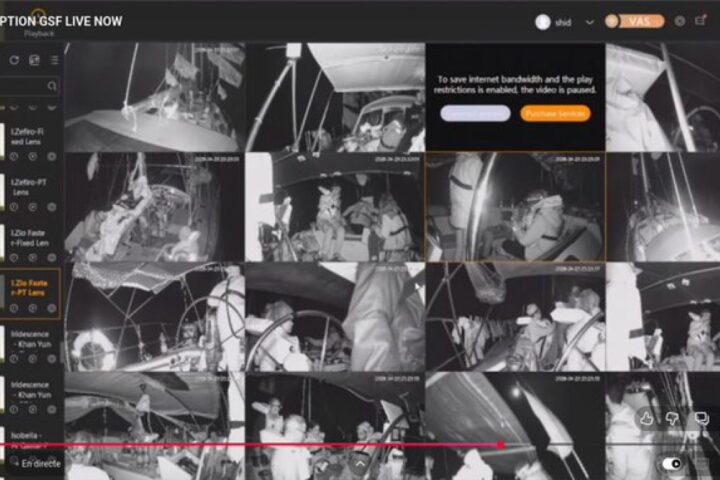Image resolution: width=720 pixels, height=480 pixels.
Task: Click the search magnifier icon
Action: pyautogui.click(x=52, y=87)
